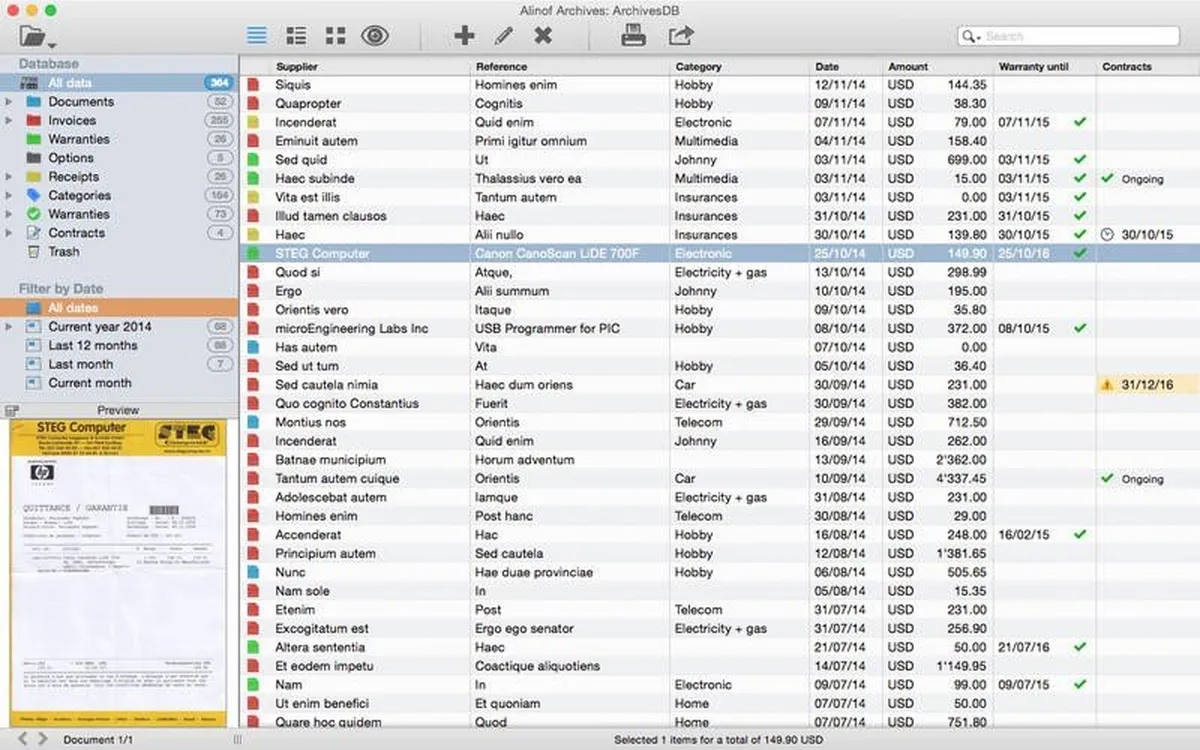This screenshot has height=750, width=1200.
Task: Filter by Last month
Action: (119, 364)
